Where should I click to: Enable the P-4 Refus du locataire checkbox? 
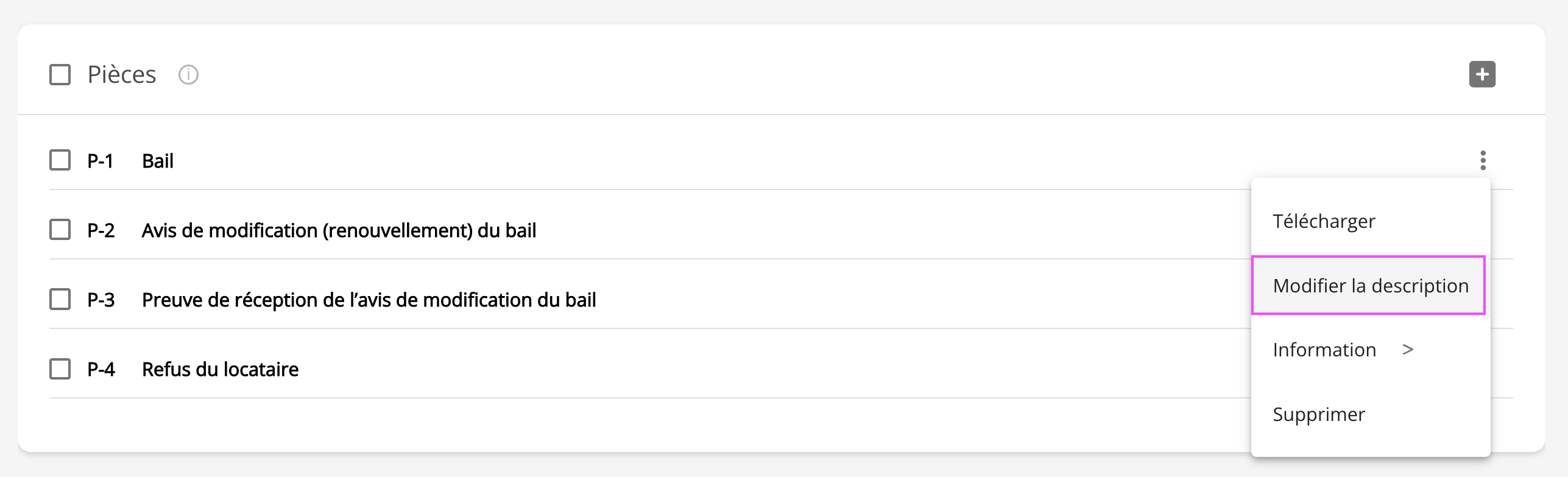tap(60, 369)
